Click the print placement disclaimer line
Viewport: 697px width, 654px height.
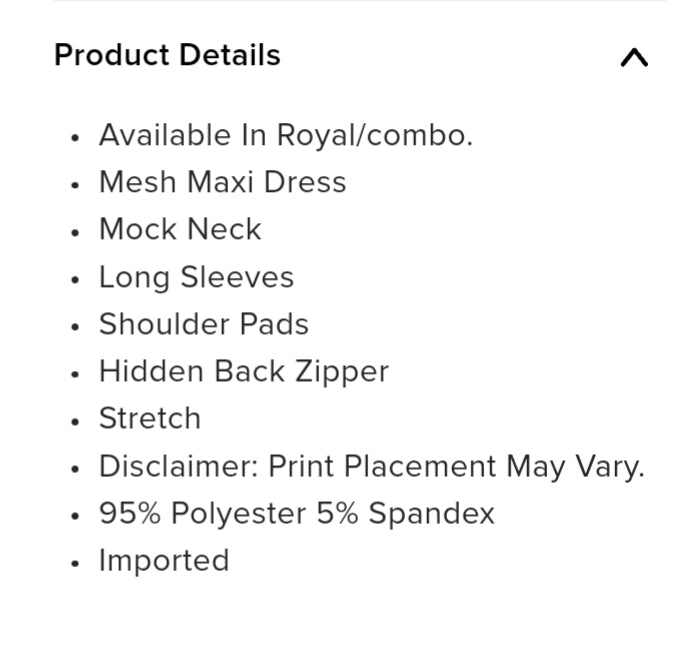click(x=371, y=467)
